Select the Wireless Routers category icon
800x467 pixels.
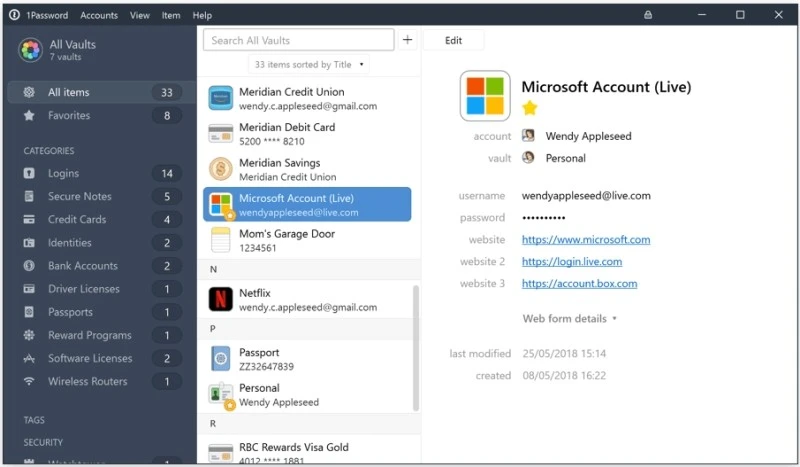coord(28,381)
